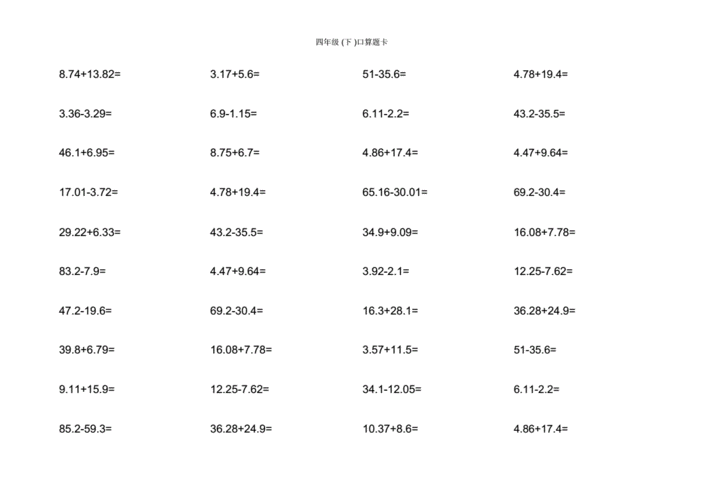708x500 pixels.
Task: Select the problem 3.92-2.1=
Action: [386, 271]
